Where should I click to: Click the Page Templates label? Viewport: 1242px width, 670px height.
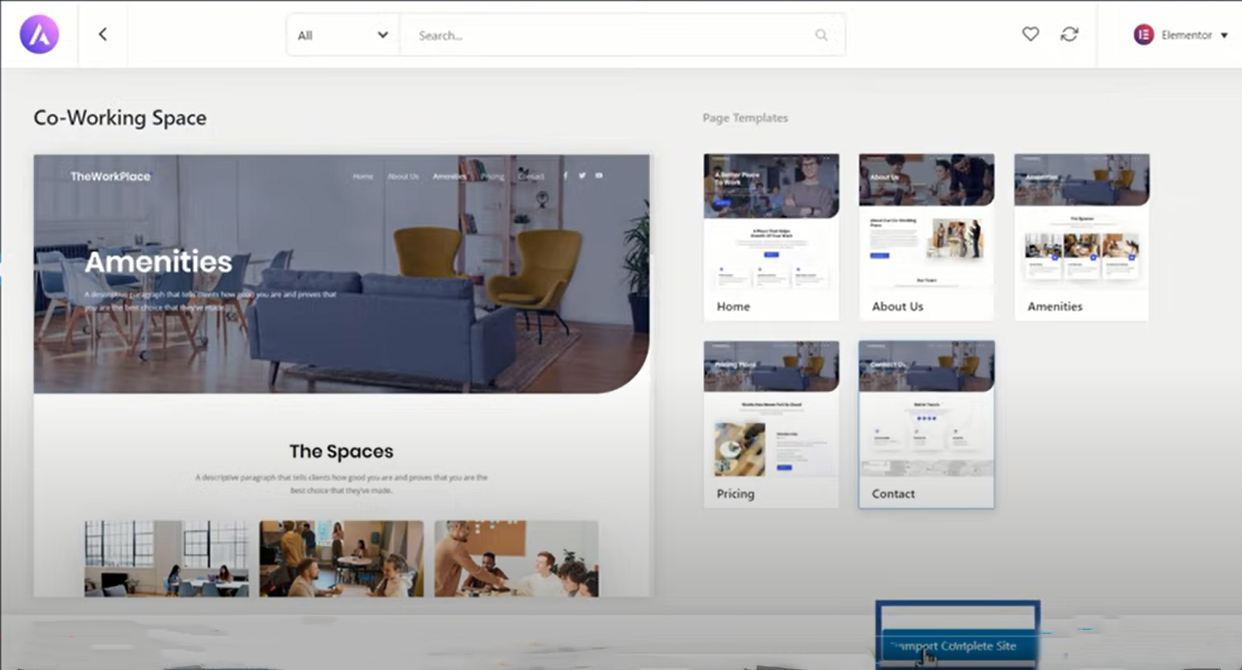[745, 118]
